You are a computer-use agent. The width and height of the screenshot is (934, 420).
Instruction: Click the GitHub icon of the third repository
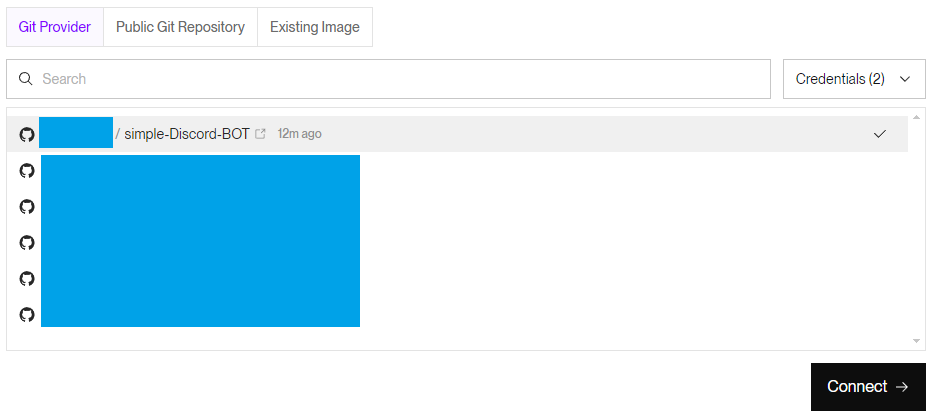tap(27, 207)
